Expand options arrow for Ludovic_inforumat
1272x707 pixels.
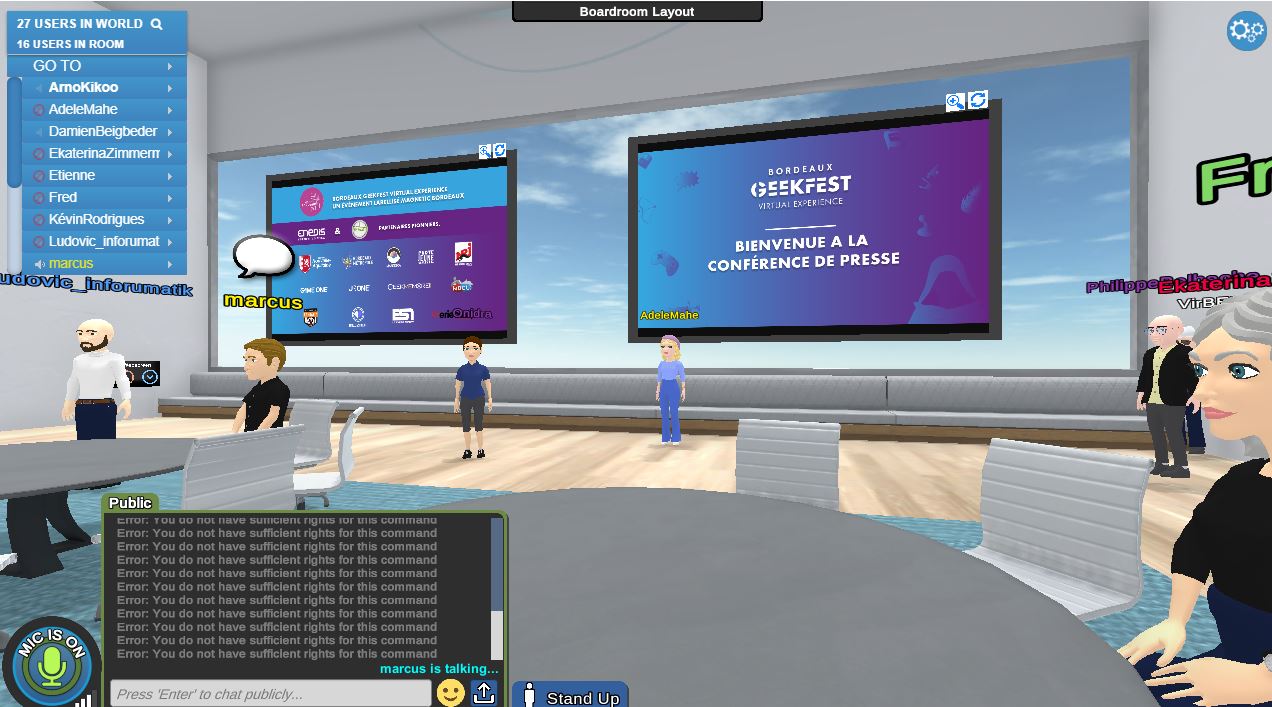170,242
